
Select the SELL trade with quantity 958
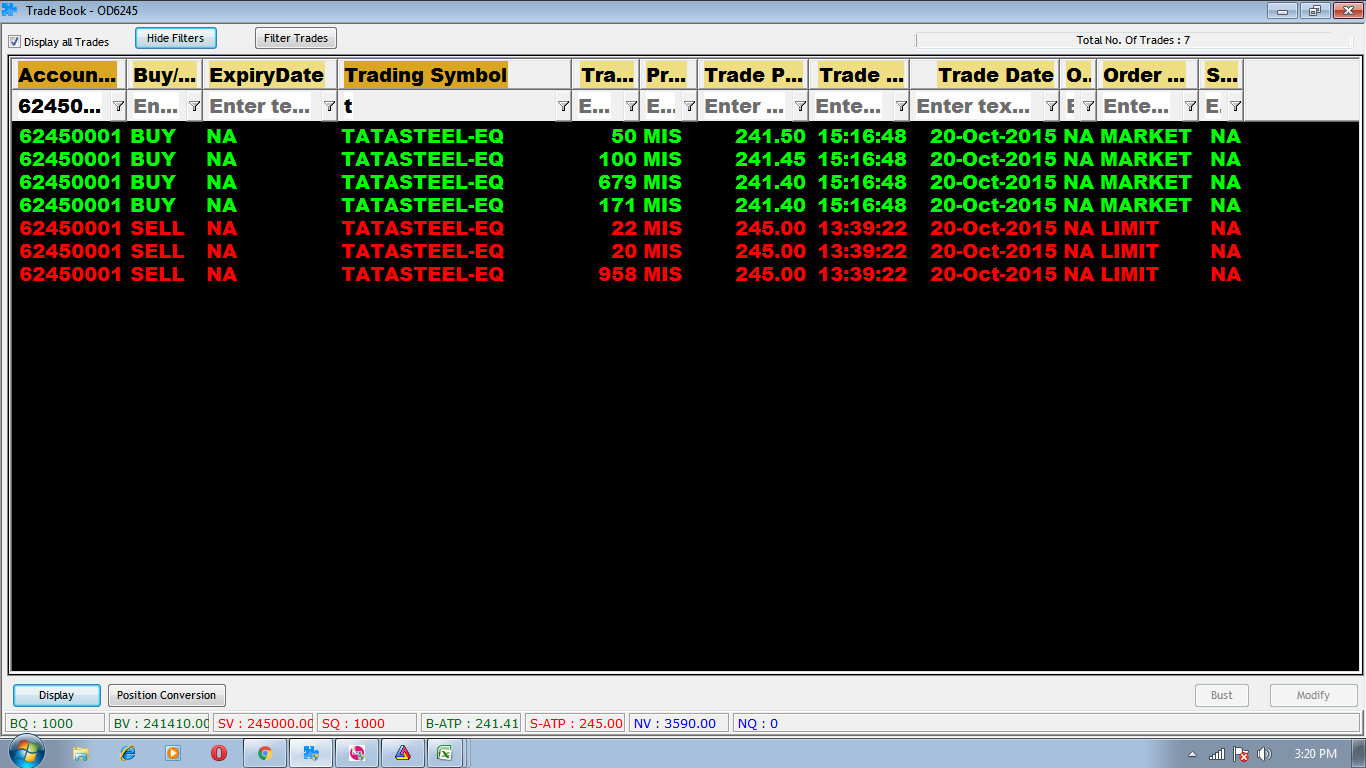[630, 274]
